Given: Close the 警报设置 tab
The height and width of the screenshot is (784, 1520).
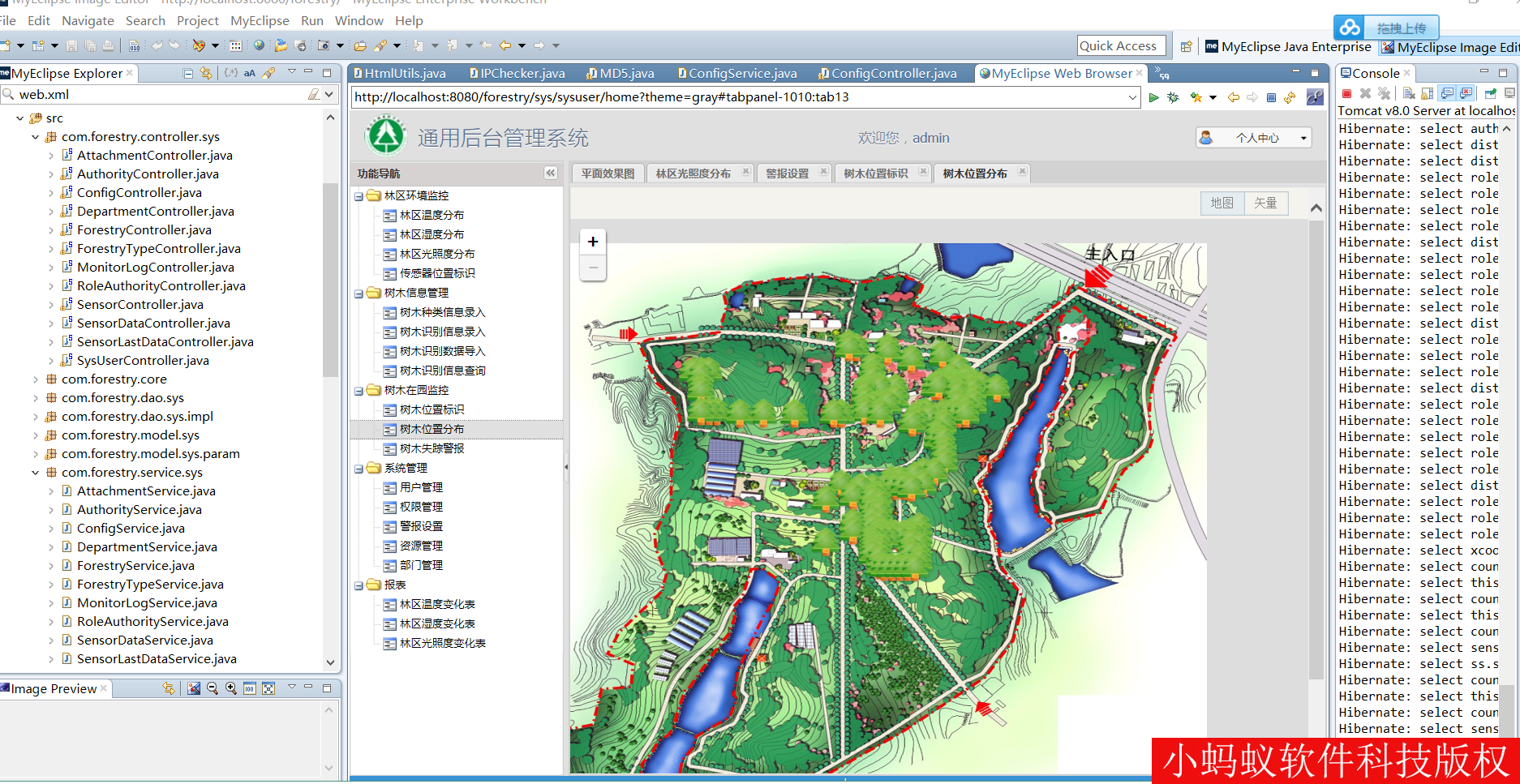Looking at the screenshot, I should tap(823, 172).
